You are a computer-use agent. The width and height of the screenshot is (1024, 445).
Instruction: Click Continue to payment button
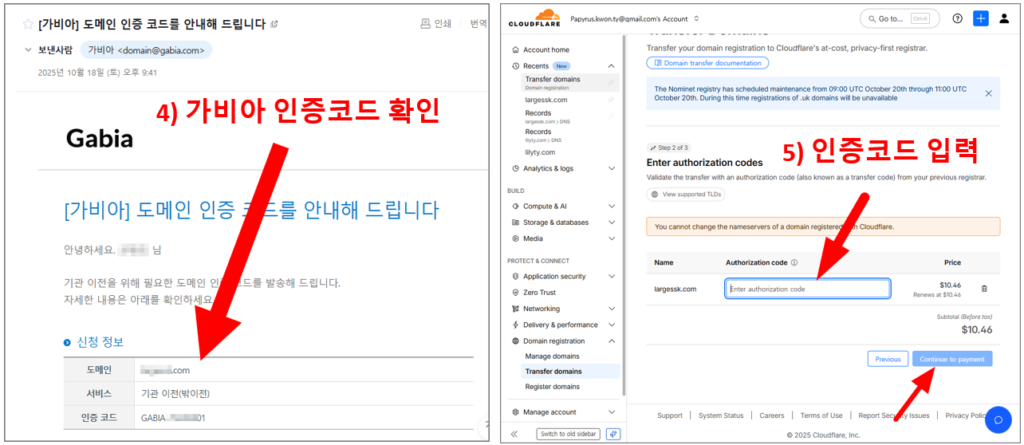(x=952, y=359)
